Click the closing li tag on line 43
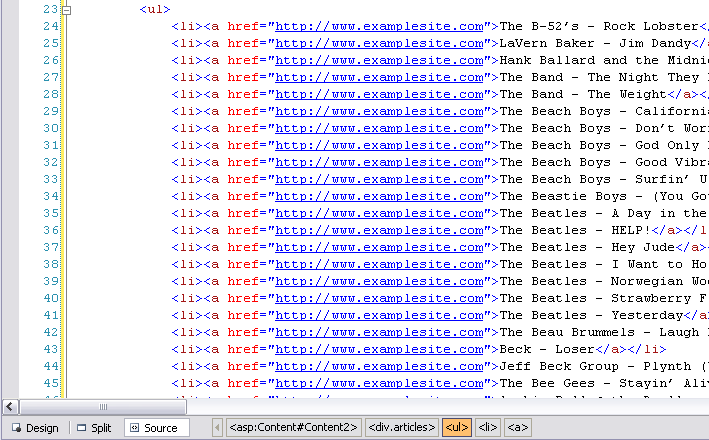The height and width of the screenshot is (440, 709). pyautogui.click(x=647, y=349)
